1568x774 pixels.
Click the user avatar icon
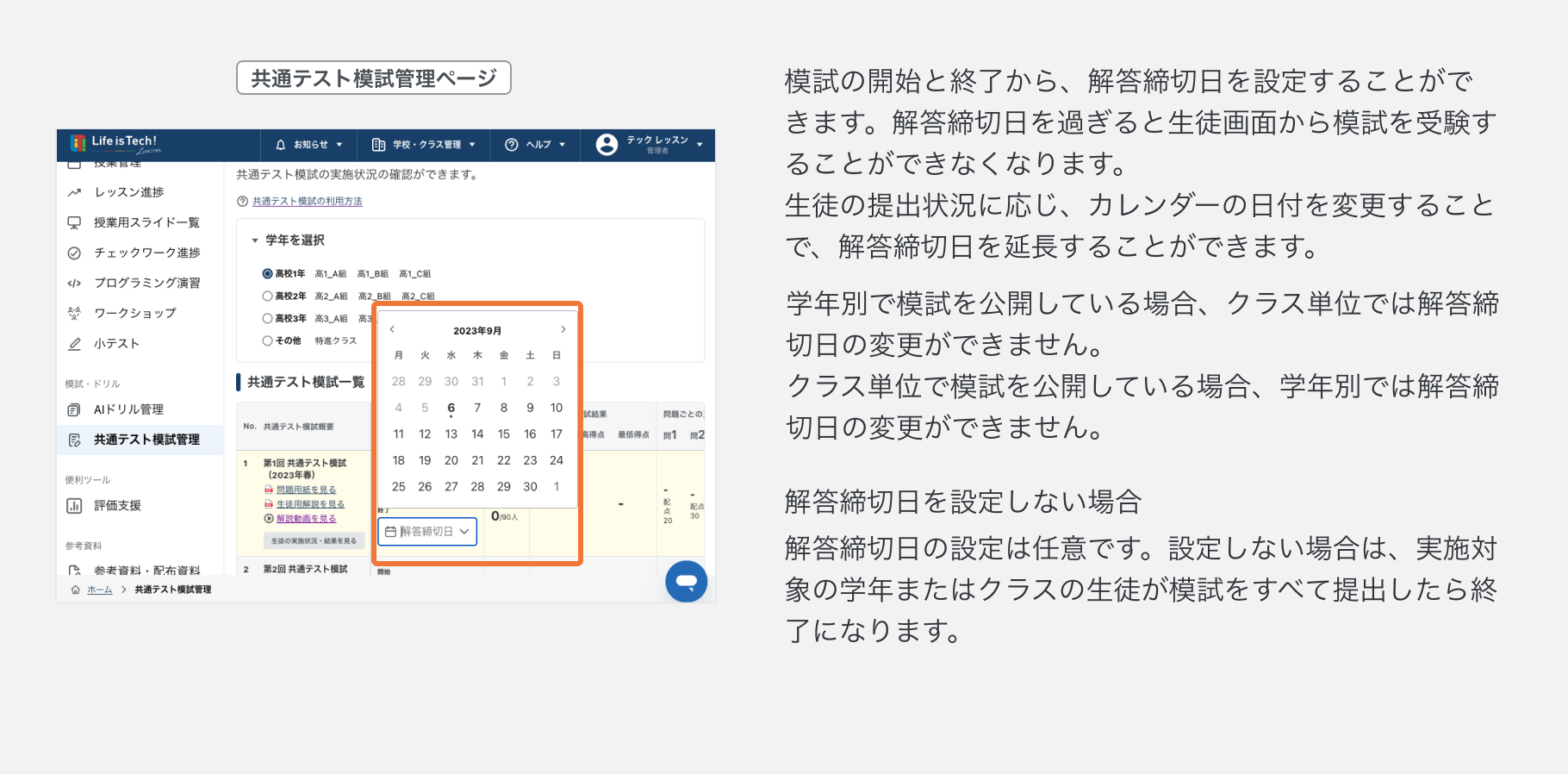[607, 145]
